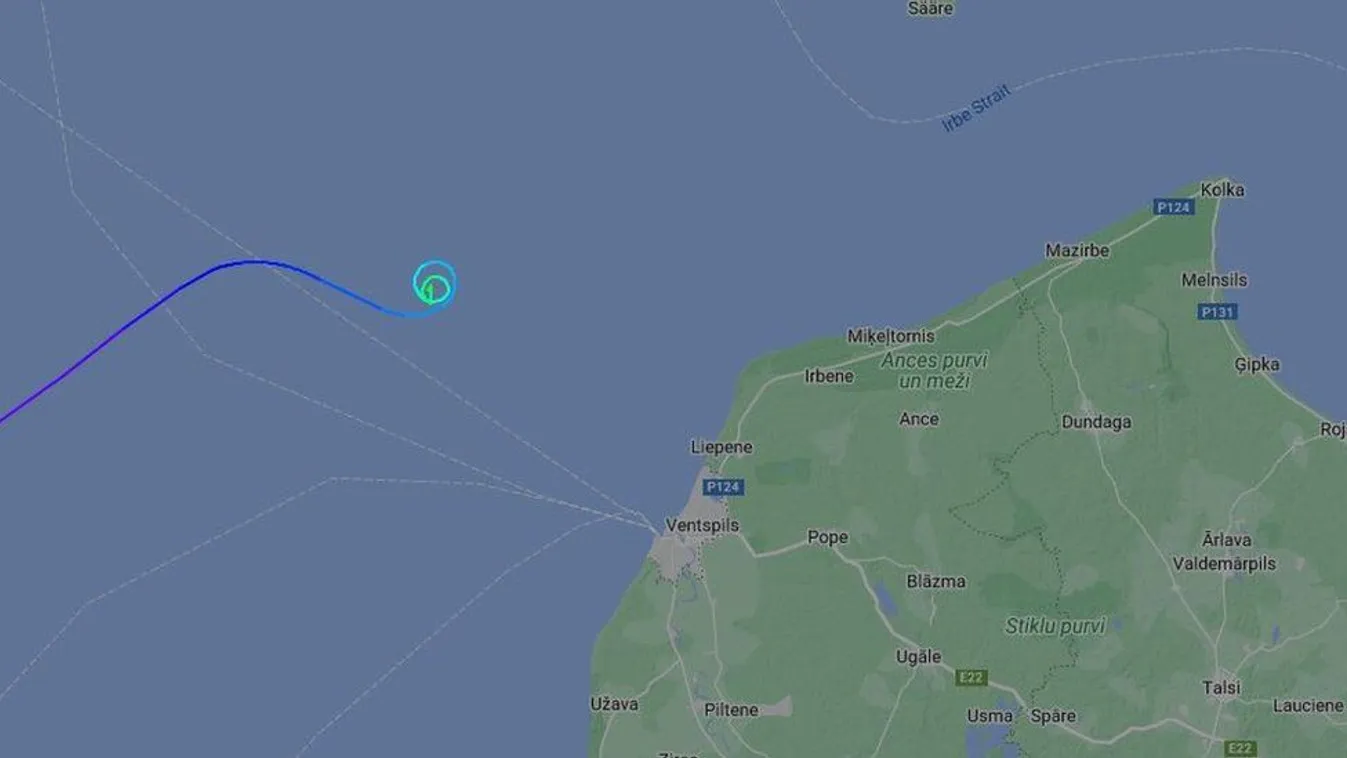Screen dimensions: 1347x758
Task: Click the Sääre label at the top edge
Action: pos(930,8)
